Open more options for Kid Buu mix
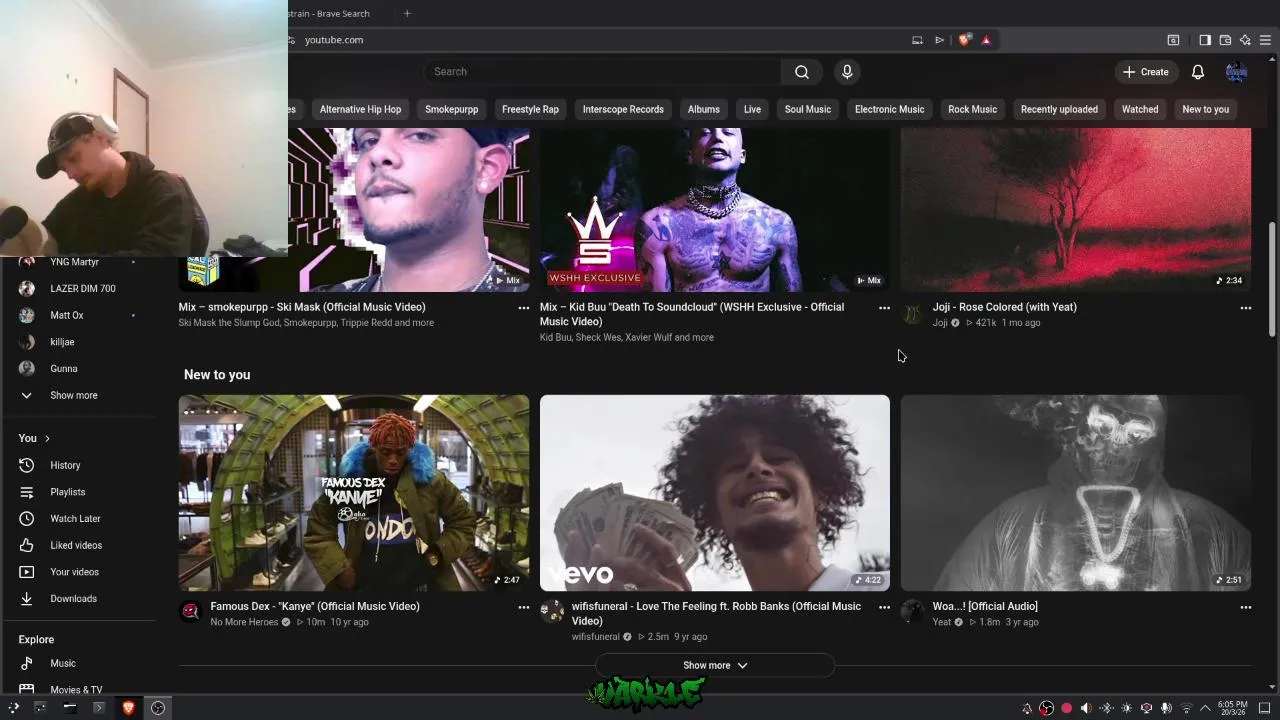This screenshot has width=1280, height=720. click(884, 308)
